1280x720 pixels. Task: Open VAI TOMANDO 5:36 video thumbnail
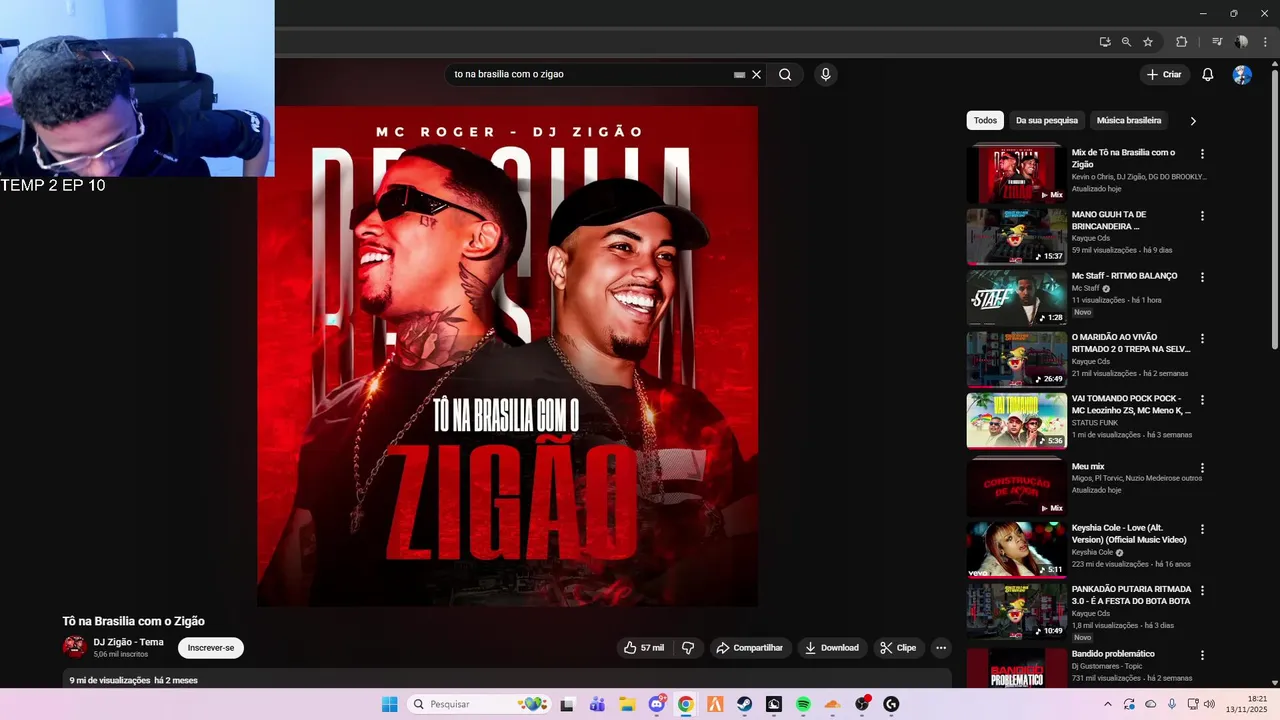tap(1016, 421)
